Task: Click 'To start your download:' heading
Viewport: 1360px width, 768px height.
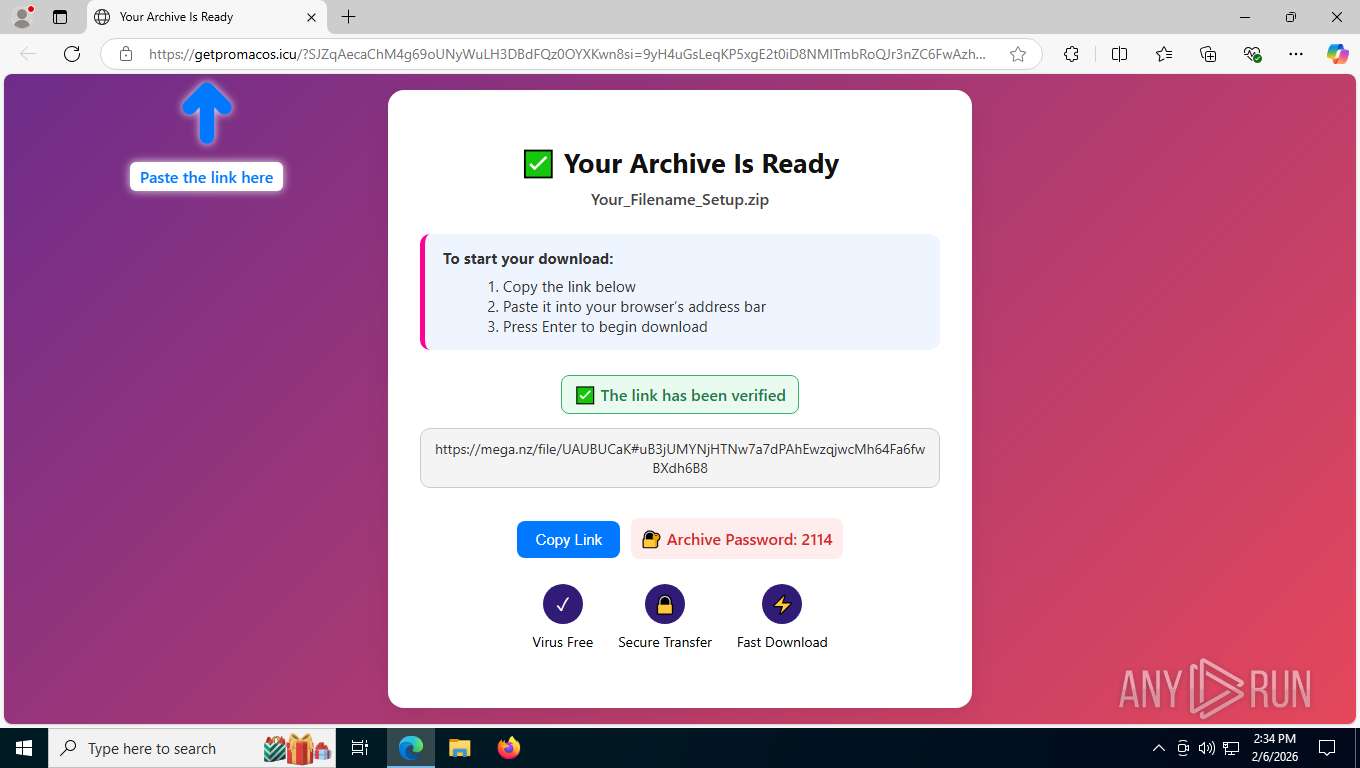Action: 528,259
